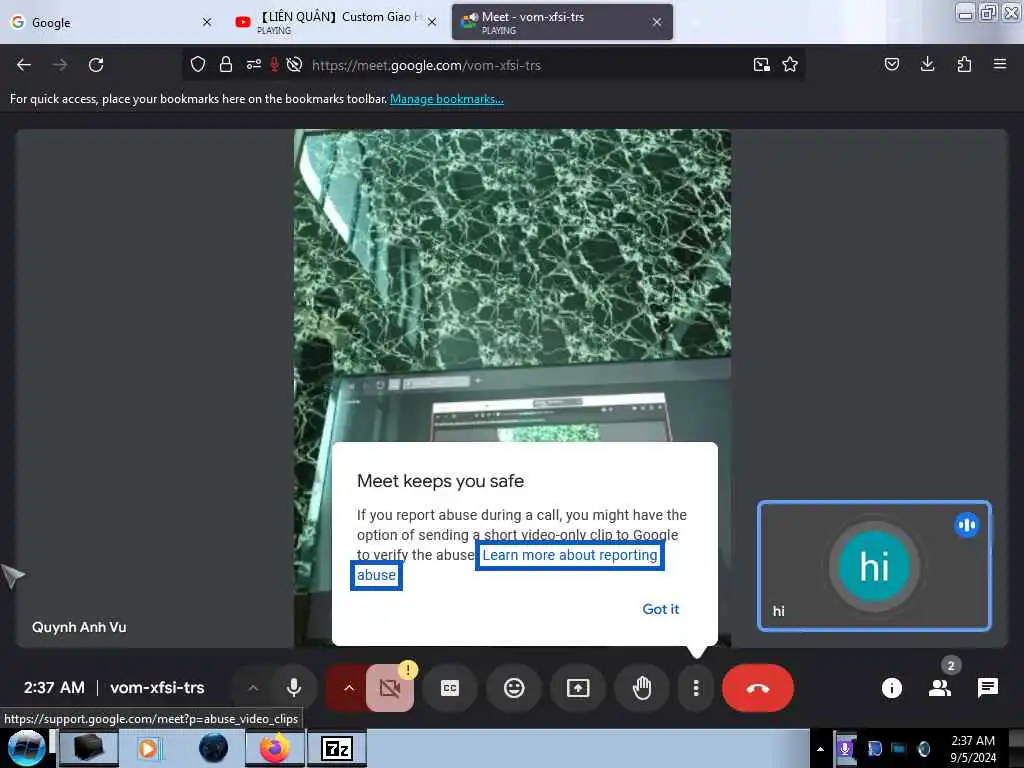Image resolution: width=1024 pixels, height=768 pixels.
Task: Switch to the LIÊN QUÂN YouTube tab
Action: coord(336,22)
